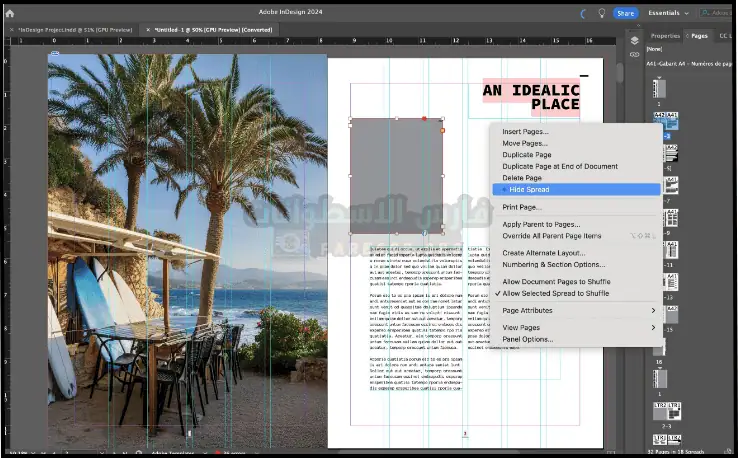Open the Layers panel icon
This screenshot has width=738, height=458.
[634, 39]
